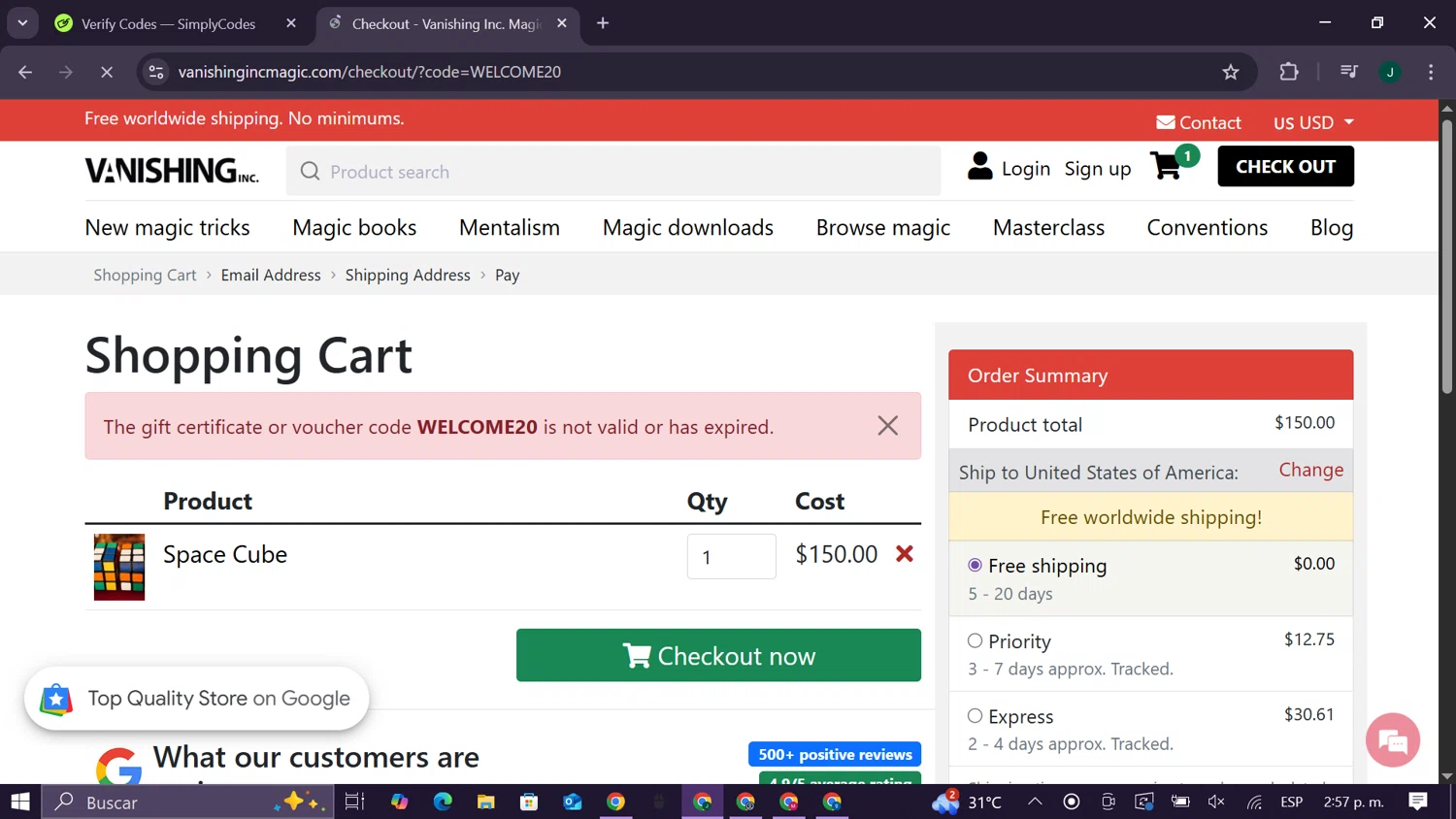Screen dimensions: 1456x819
Task: Go to Conventions page
Action: 1208,227
